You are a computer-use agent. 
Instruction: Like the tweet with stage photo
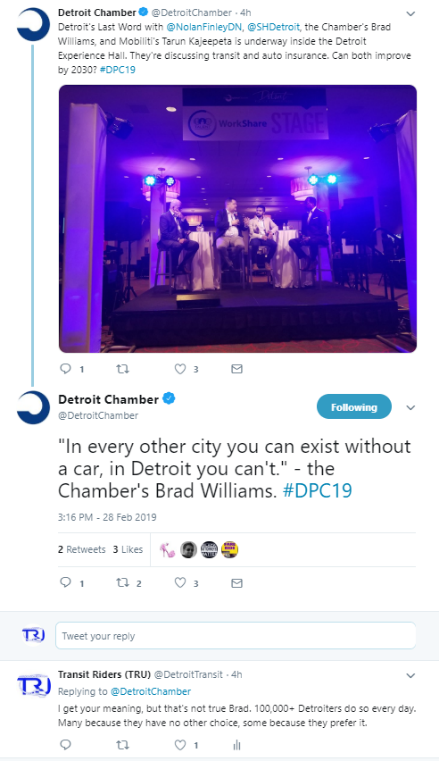[180, 369]
